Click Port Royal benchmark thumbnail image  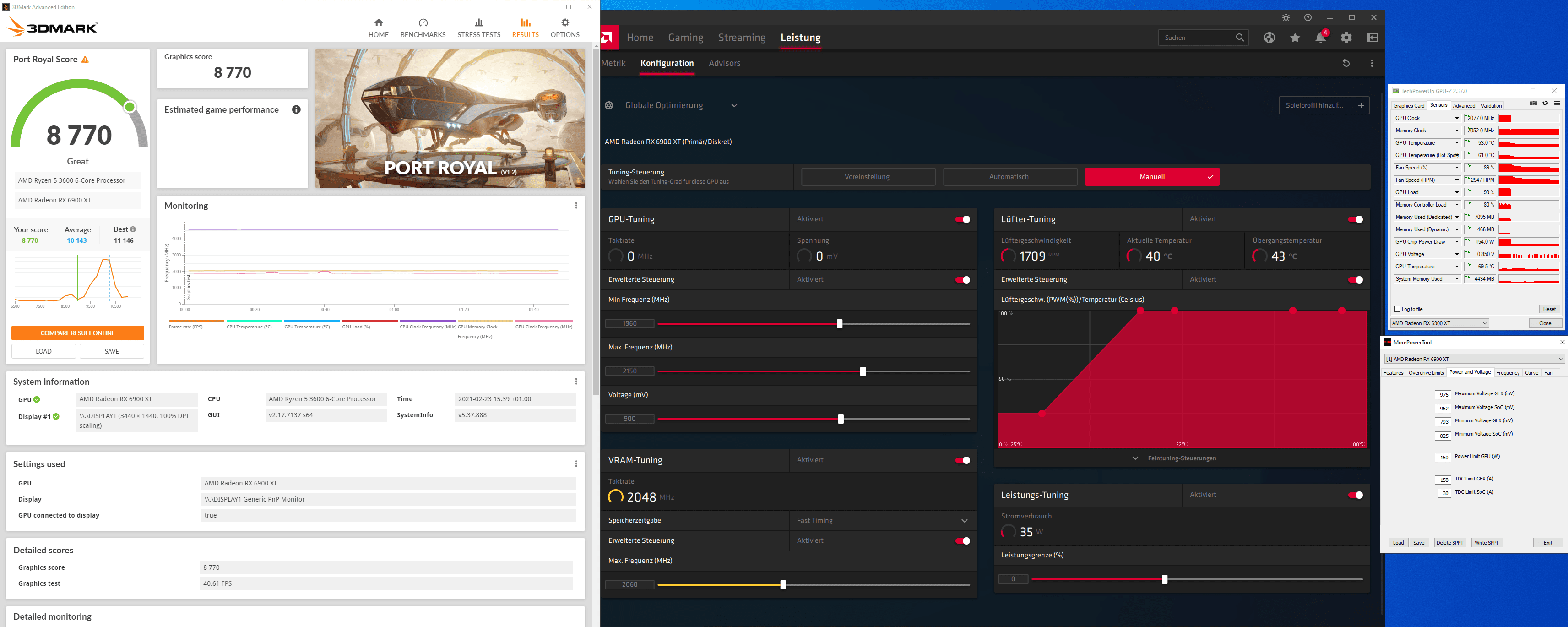[x=450, y=119]
